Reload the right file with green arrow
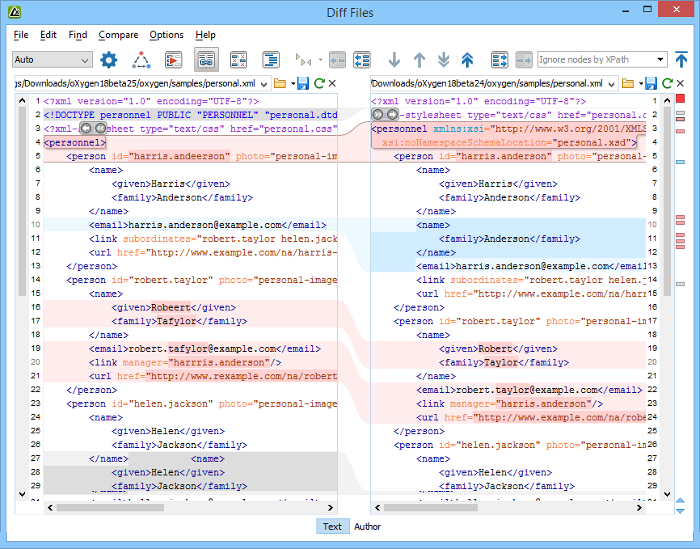This screenshot has width=700, height=549. (x=667, y=84)
